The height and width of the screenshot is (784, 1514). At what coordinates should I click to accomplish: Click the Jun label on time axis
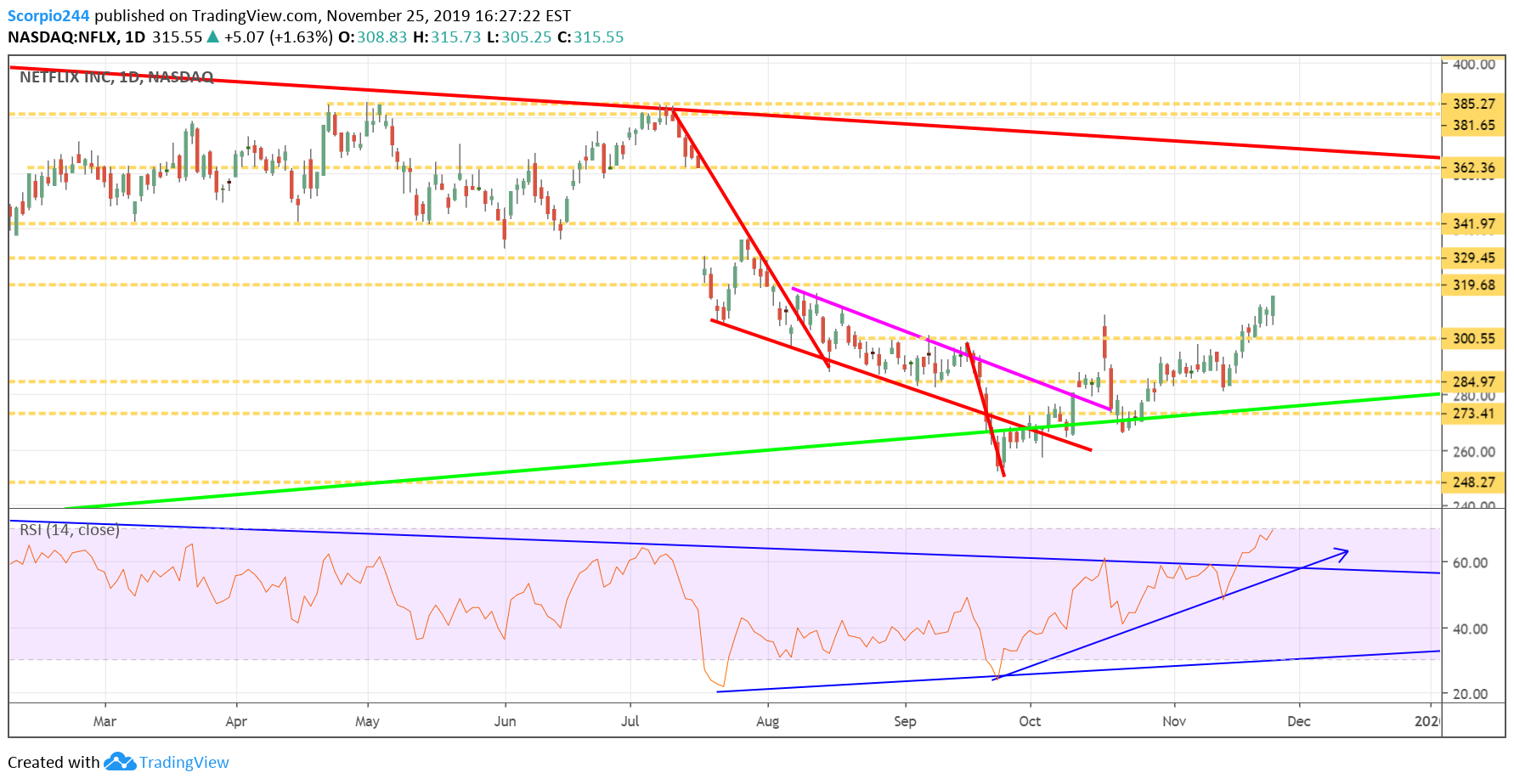pyautogui.click(x=505, y=721)
